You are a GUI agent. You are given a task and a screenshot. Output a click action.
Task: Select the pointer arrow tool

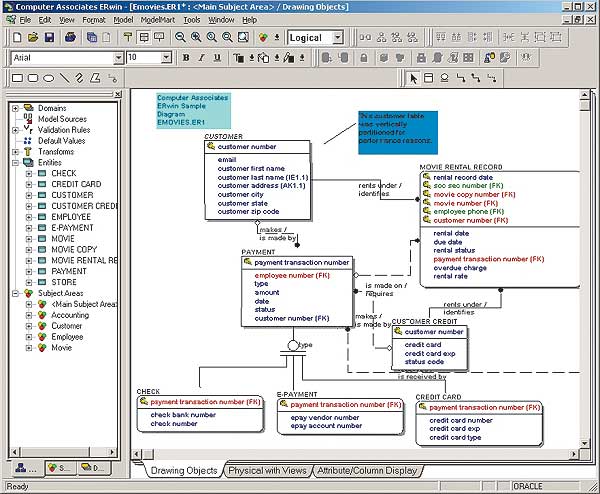point(413,78)
